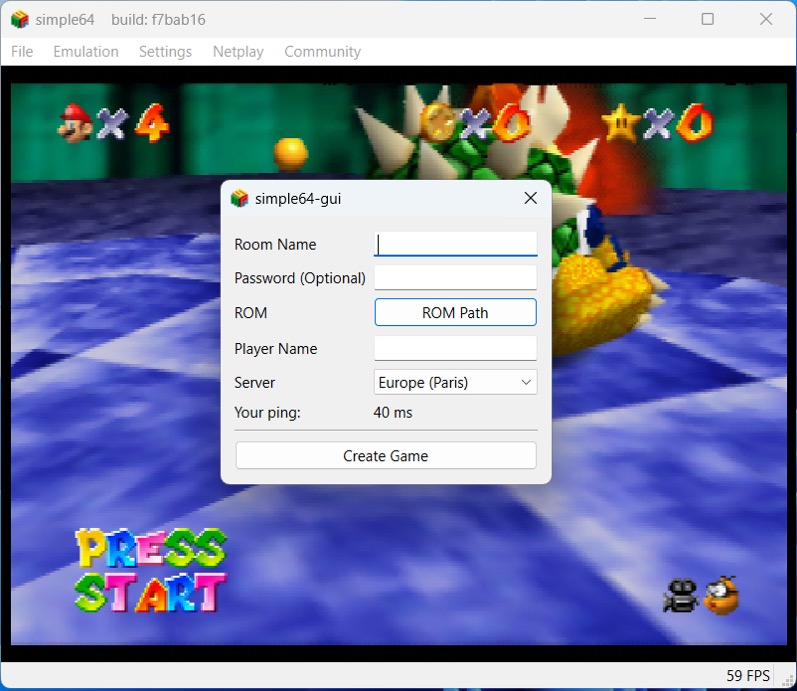Close the simple64 main window

tap(766, 19)
